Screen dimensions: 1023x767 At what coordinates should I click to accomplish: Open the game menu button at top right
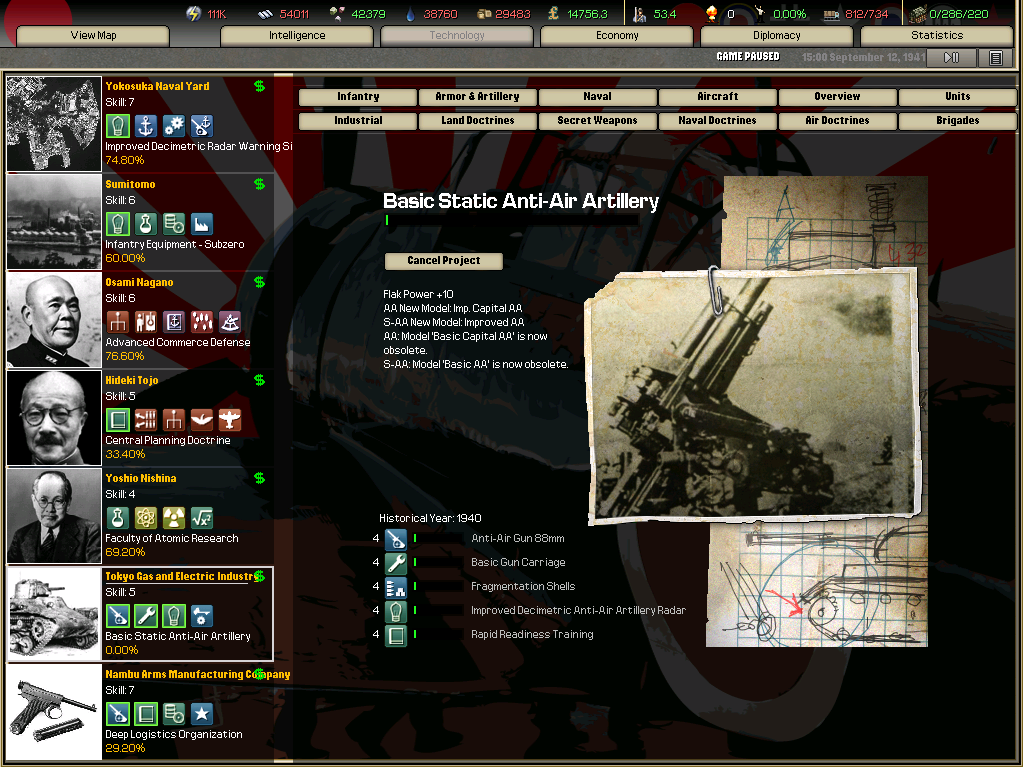995,58
